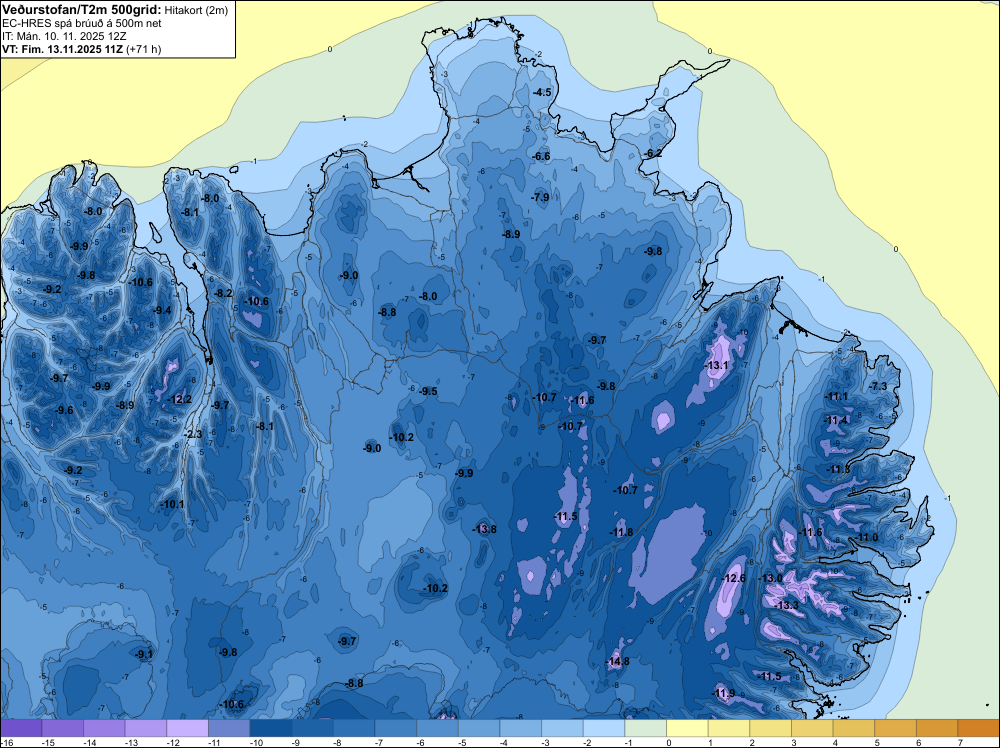Image resolution: width=1000 pixels, height=748 pixels.
Task: Click the temperature value -13.1 on the map
Action: [x=717, y=365]
